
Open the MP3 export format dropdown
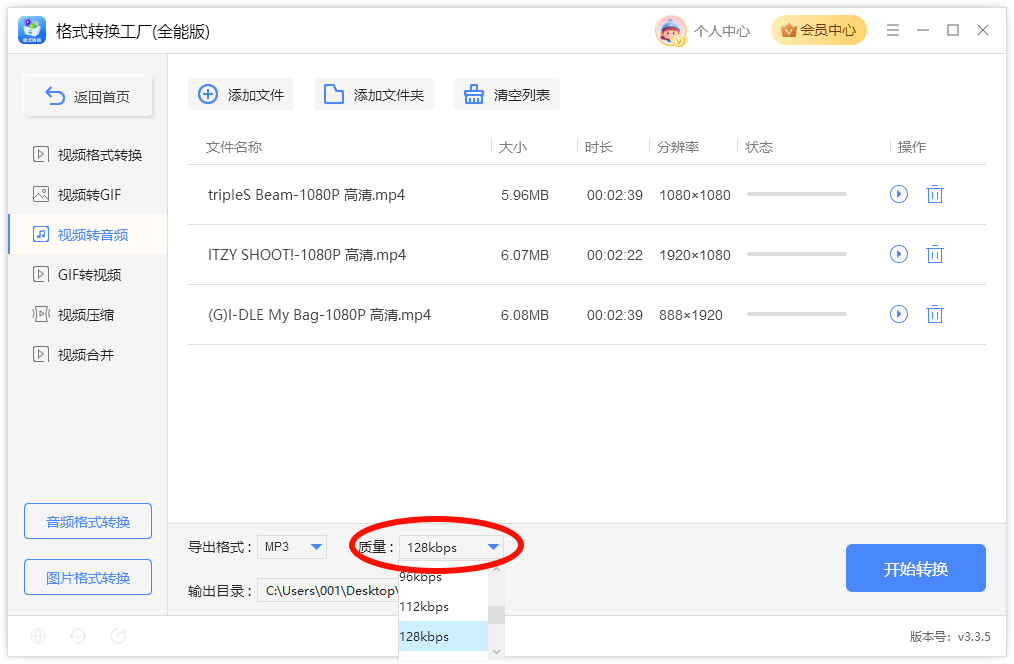coord(292,547)
